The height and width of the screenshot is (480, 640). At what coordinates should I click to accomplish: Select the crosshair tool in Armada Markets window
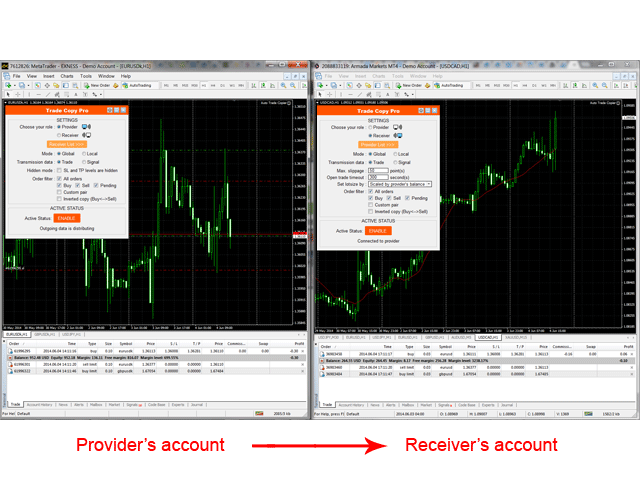[329, 94]
